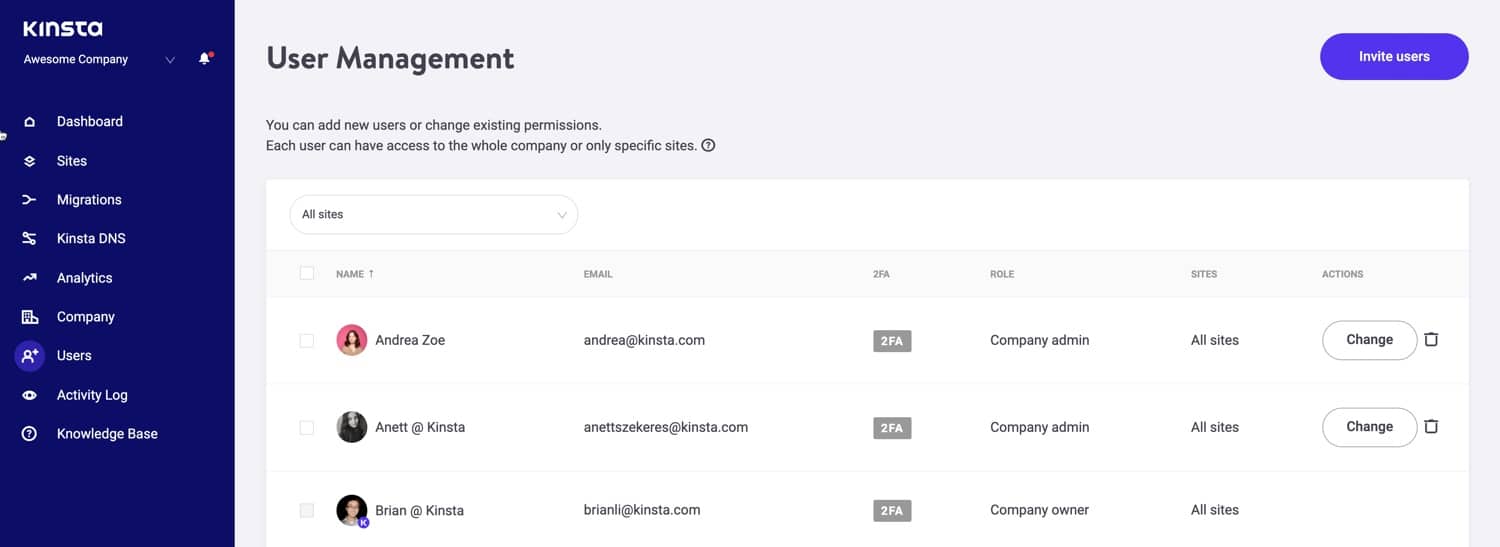Screen dimensions: 1500x547
Task: Open the All sites dropdown
Action: (433, 215)
